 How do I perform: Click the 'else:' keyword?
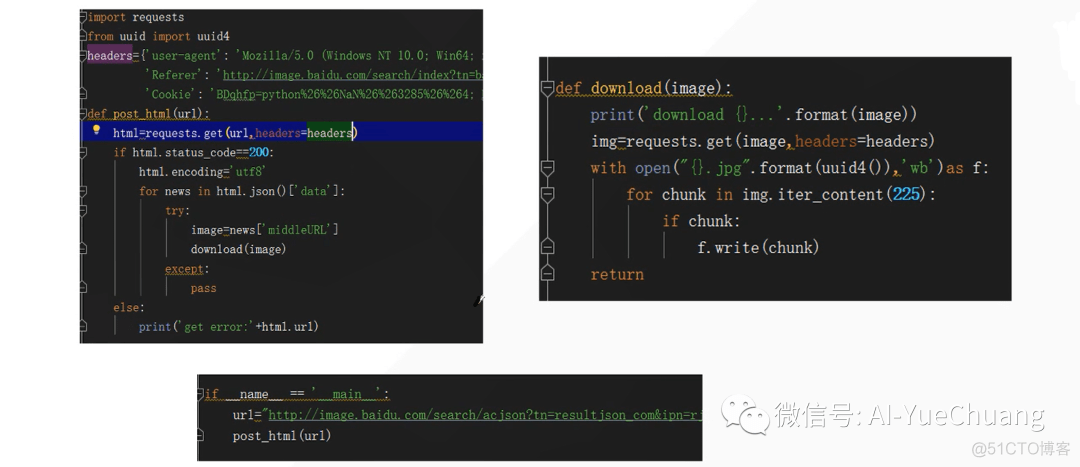[x=129, y=307]
